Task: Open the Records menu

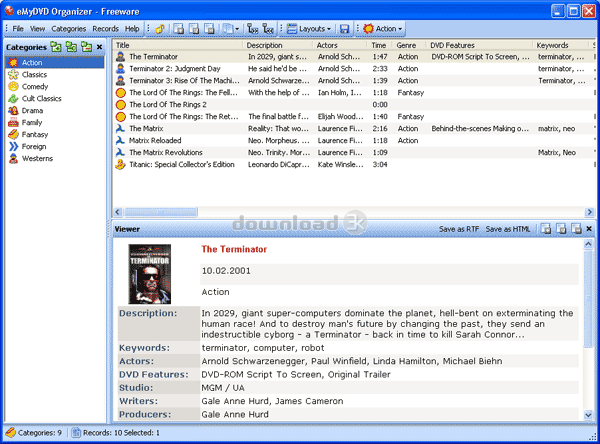Action: tap(106, 29)
